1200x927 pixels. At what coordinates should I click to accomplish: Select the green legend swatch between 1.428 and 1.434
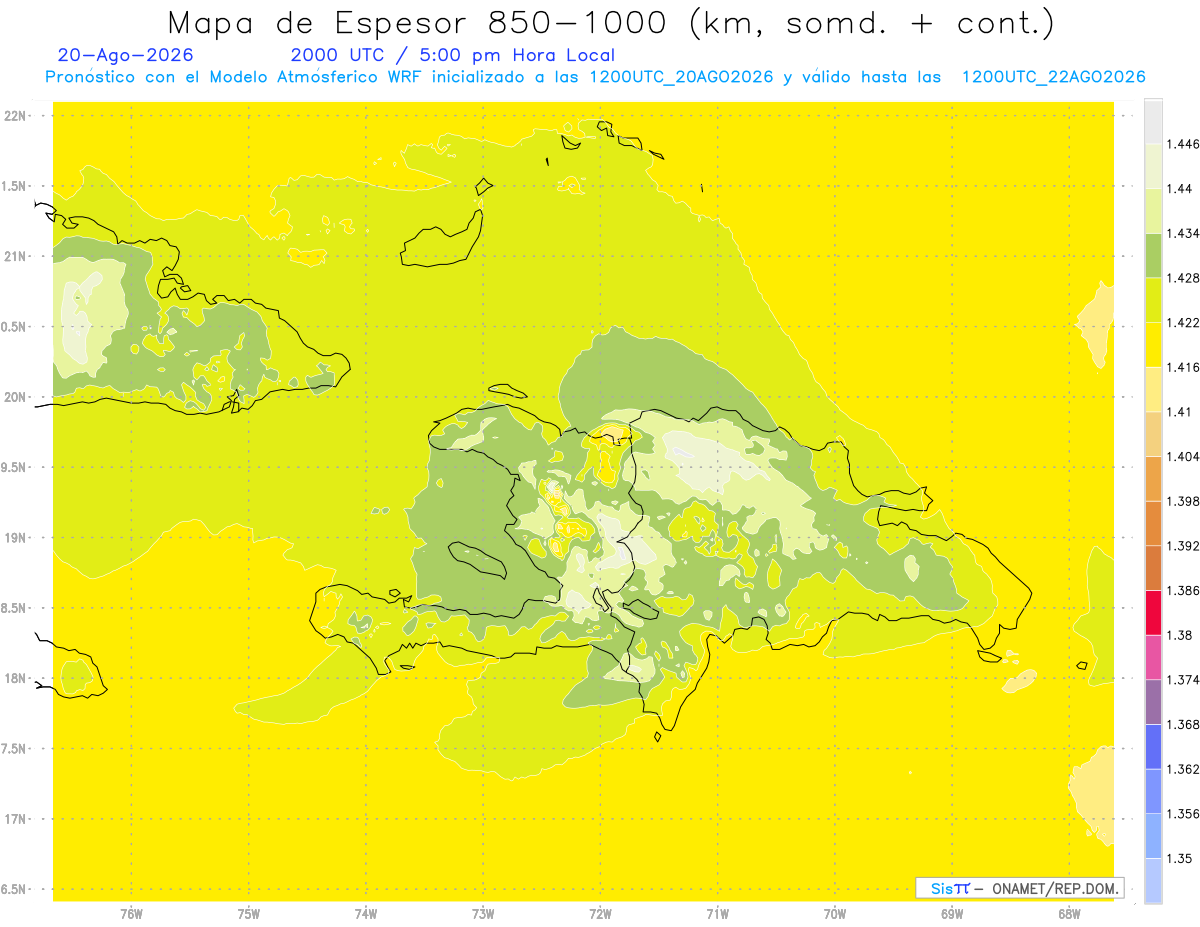(x=1153, y=255)
